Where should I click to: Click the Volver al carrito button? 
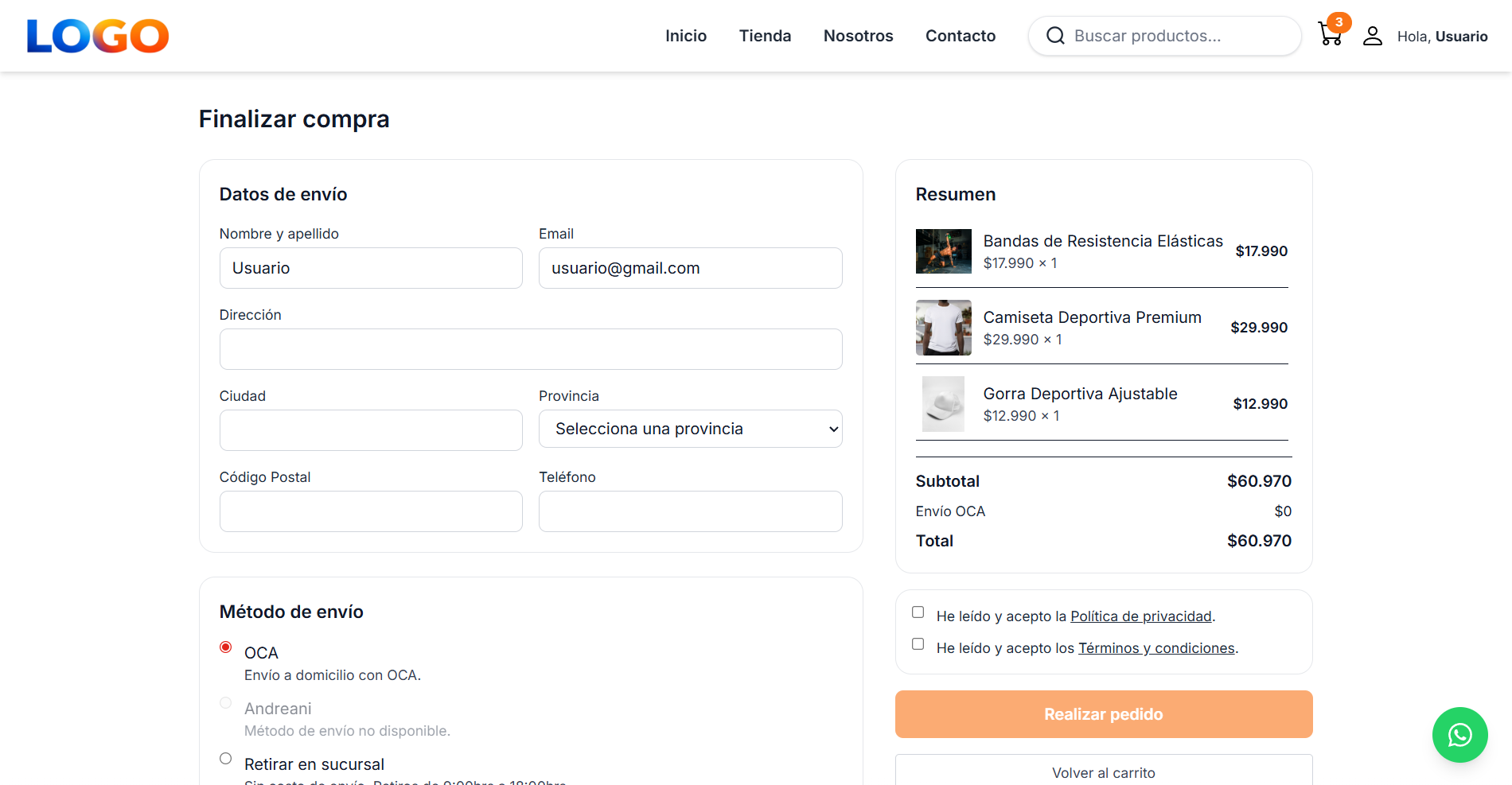[x=1103, y=772]
